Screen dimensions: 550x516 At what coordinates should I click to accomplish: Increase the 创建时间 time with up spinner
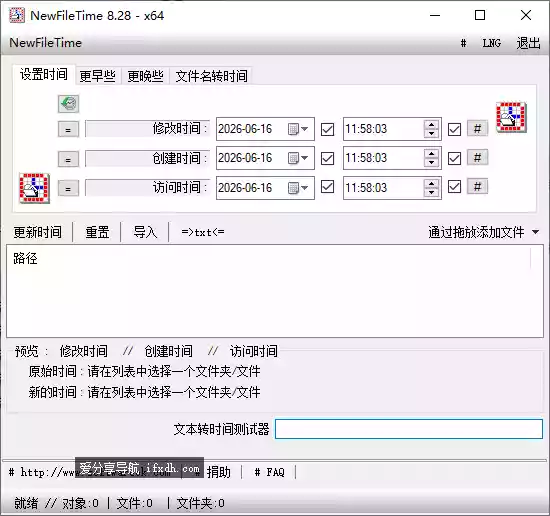click(431, 154)
